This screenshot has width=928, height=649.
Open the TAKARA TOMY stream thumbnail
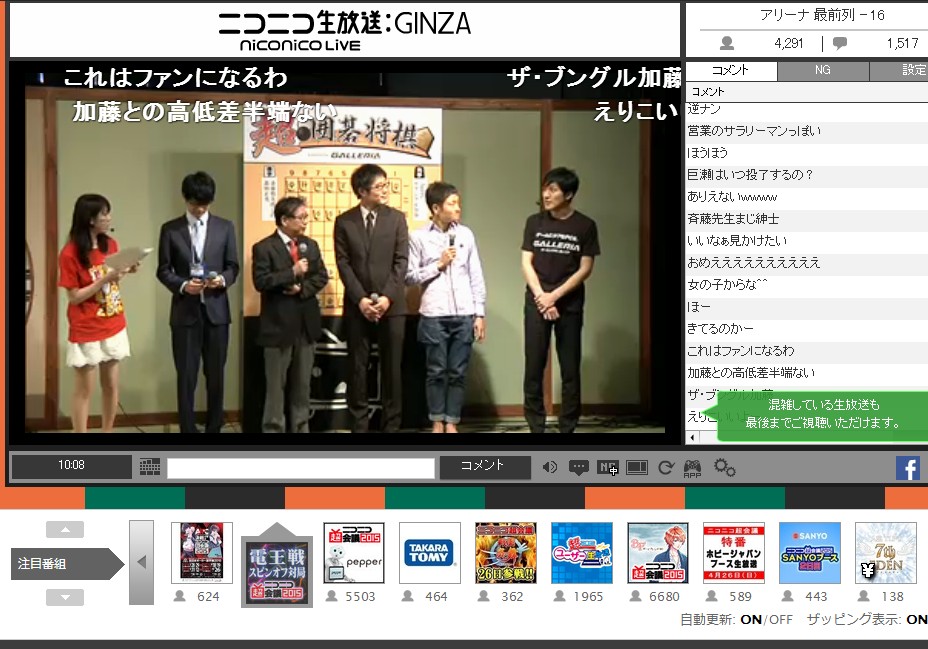pos(430,553)
